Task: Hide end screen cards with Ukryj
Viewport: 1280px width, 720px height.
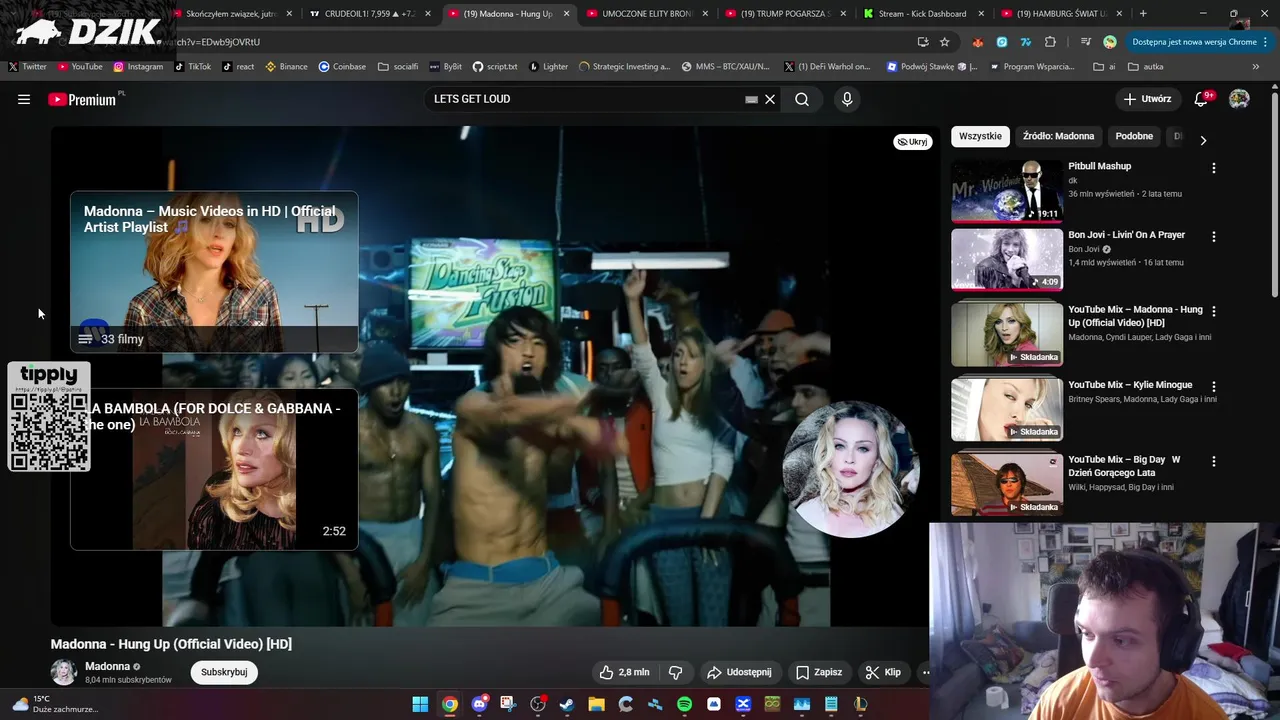Action: pos(912,142)
